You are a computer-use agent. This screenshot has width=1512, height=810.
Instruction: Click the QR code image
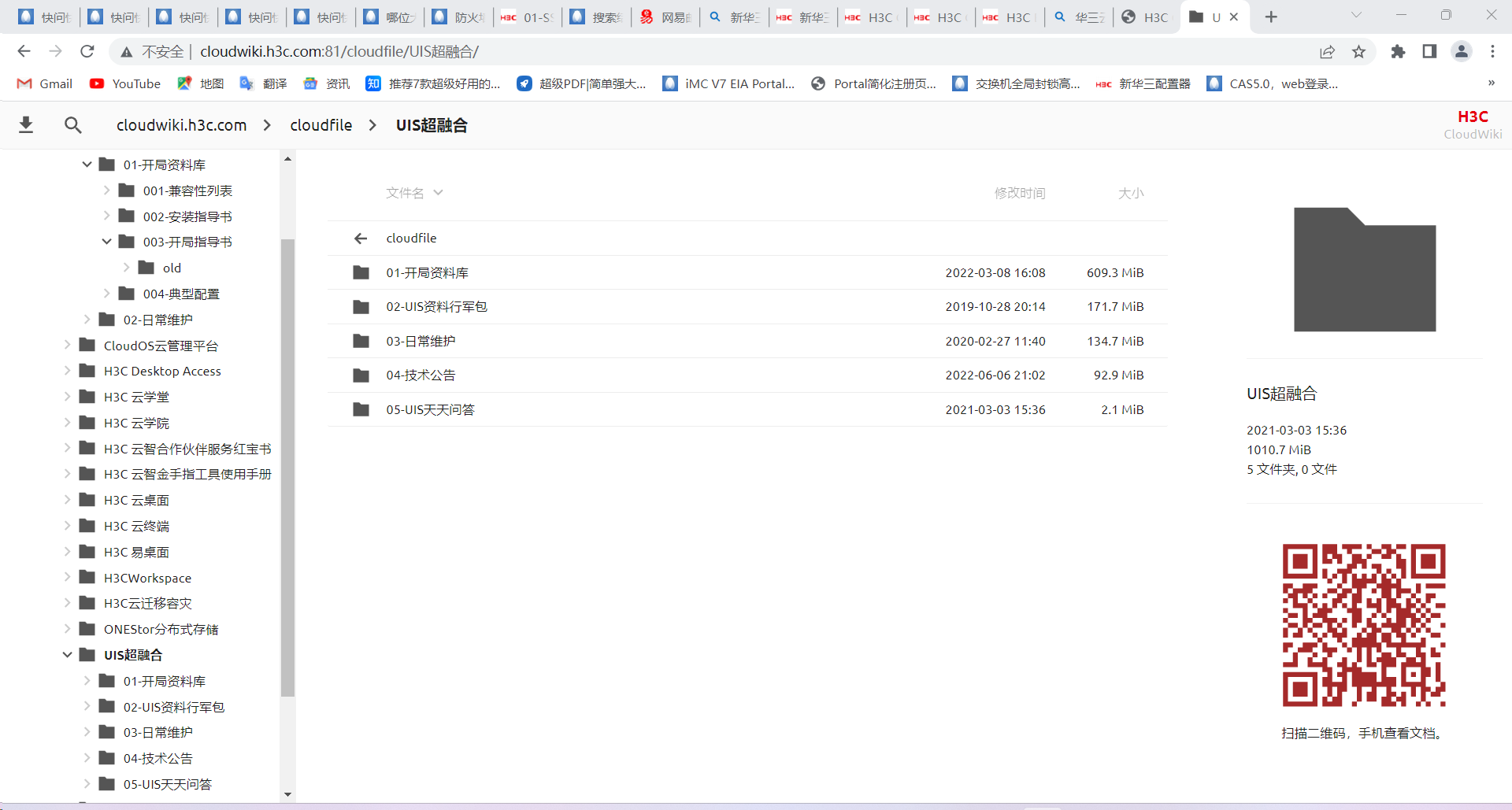pos(1364,625)
